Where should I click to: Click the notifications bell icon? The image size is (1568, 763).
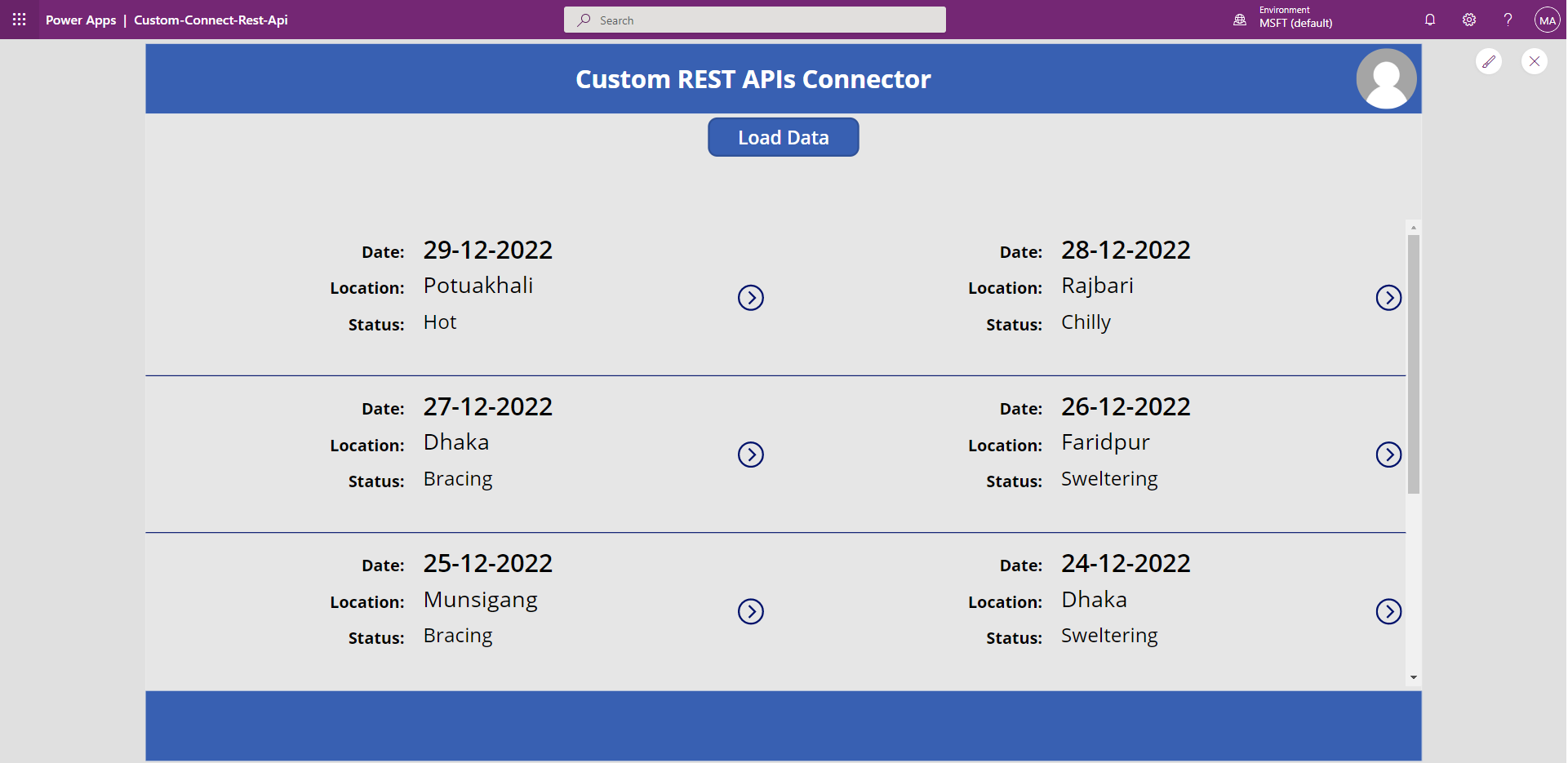(x=1430, y=20)
